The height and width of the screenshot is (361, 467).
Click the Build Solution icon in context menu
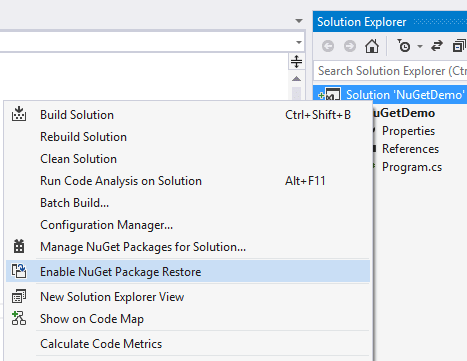click(19, 114)
